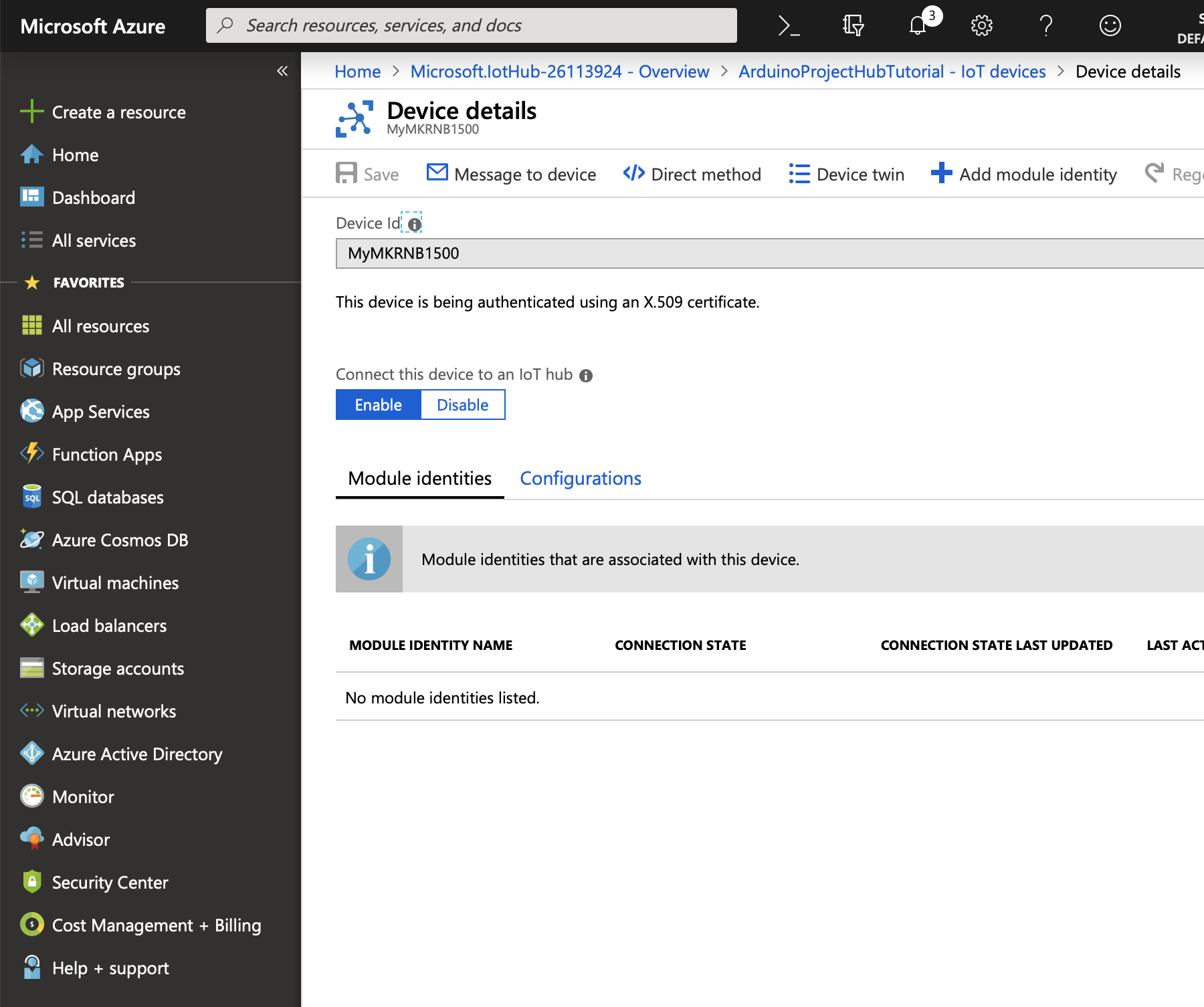Viewport: 1204px width, 1007px height.
Task: Open Azure notifications bell
Action: click(x=917, y=25)
